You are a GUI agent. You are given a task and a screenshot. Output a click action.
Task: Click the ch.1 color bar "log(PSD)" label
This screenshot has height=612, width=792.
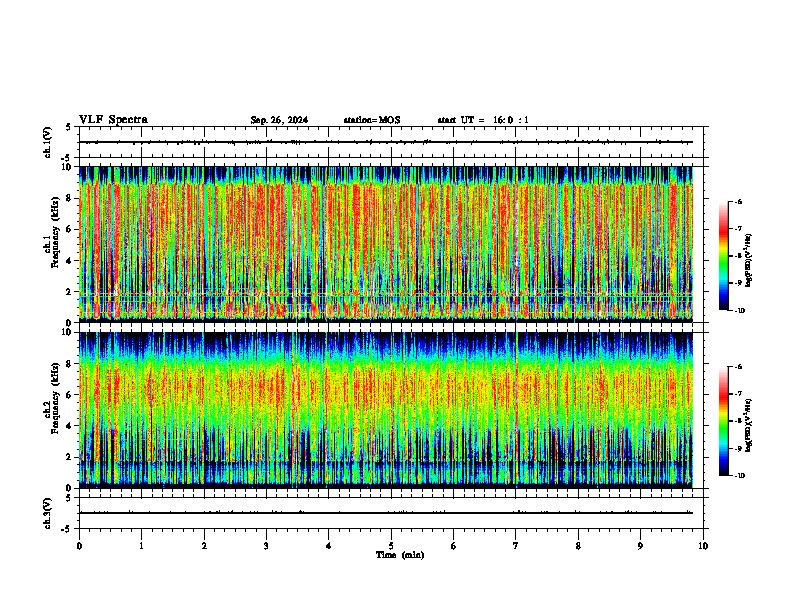pyautogui.click(x=749, y=261)
